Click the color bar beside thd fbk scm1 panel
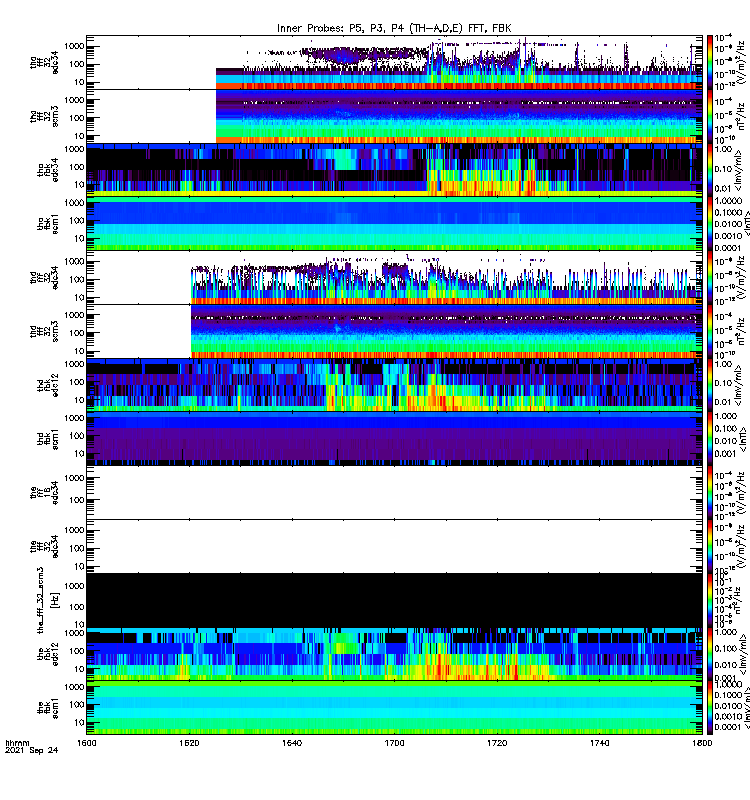Screen dimensions: 750x800 (x=710, y=439)
